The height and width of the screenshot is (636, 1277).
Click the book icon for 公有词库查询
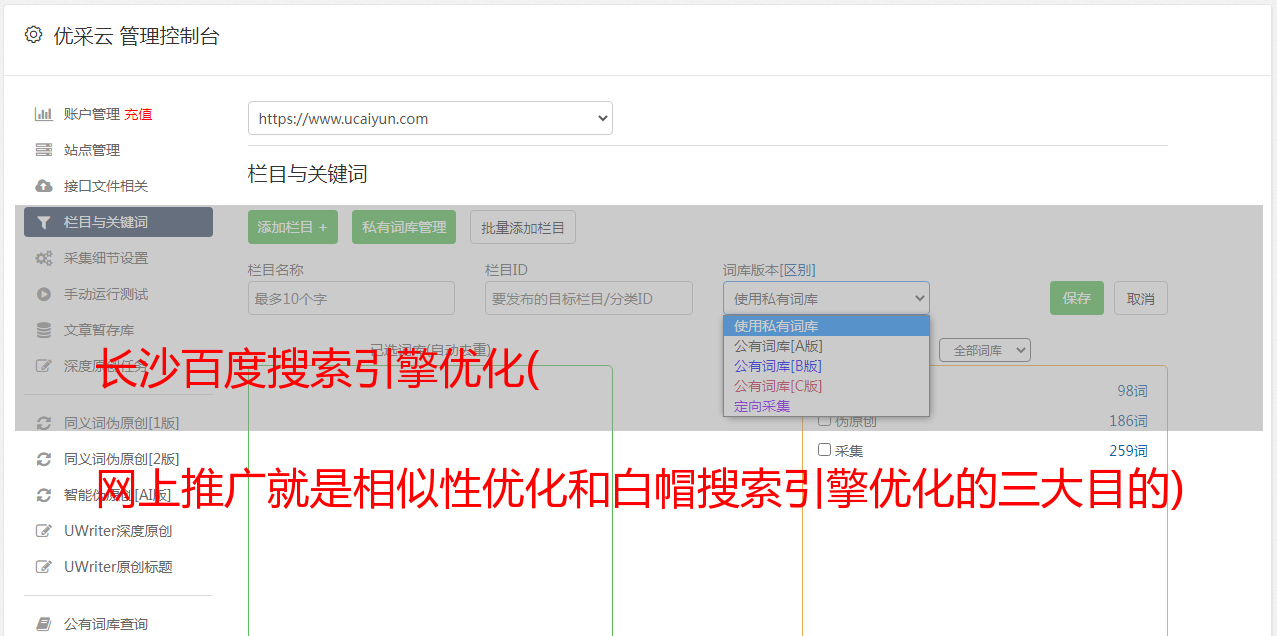tap(44, 624)
